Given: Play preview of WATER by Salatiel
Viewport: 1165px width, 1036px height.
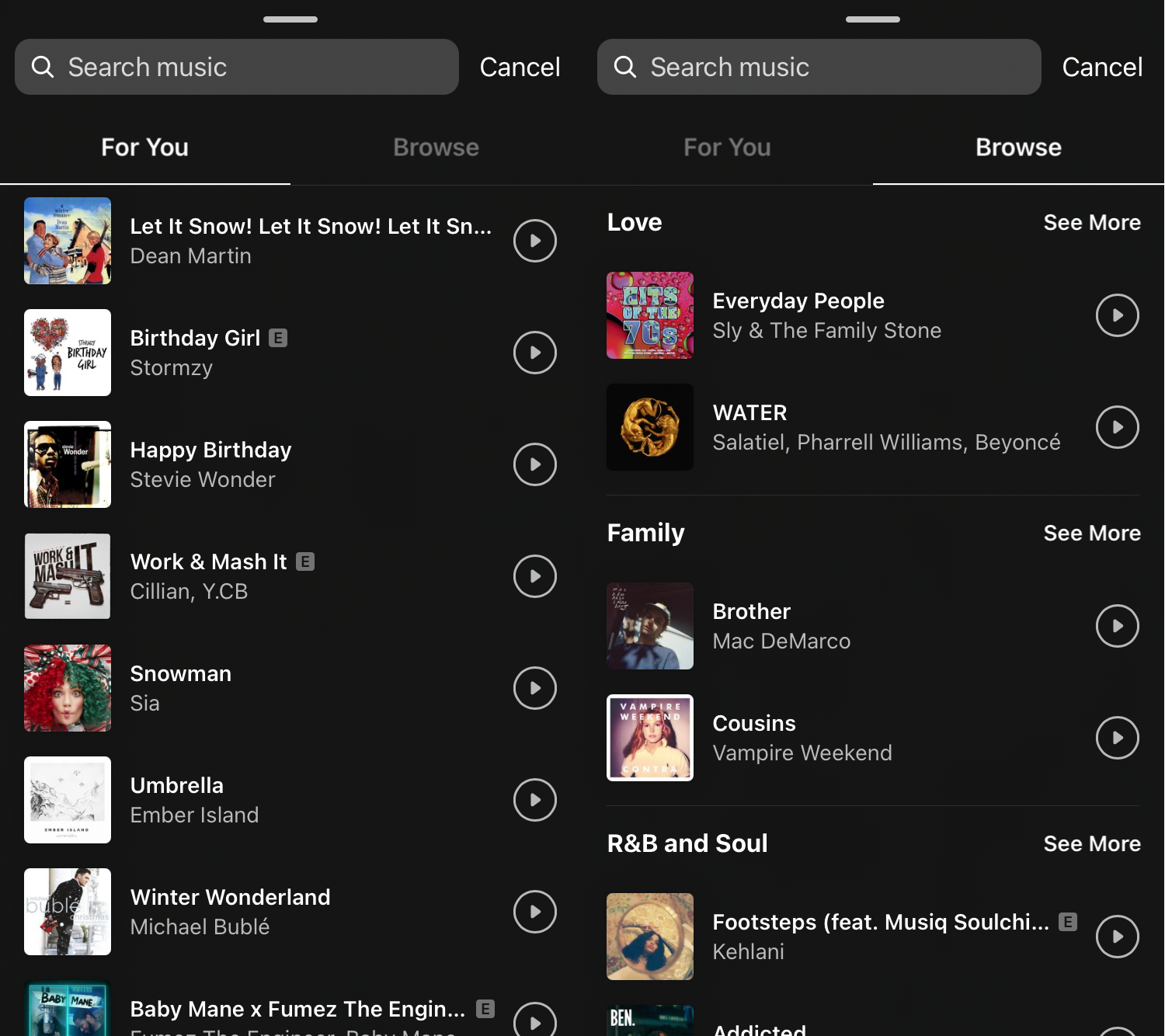Looking at the screenshot, I should coord(1118,427).
